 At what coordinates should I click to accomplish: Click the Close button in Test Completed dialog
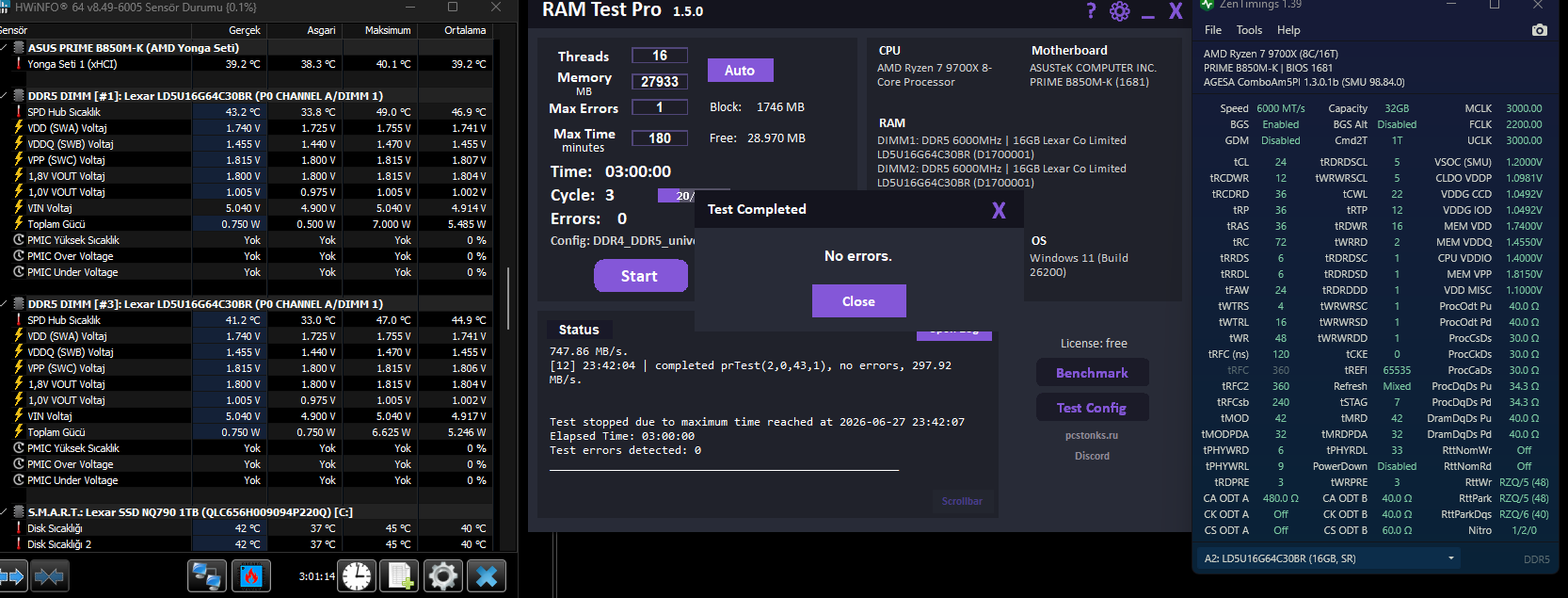pyautogui.click(x=858, y=301)
